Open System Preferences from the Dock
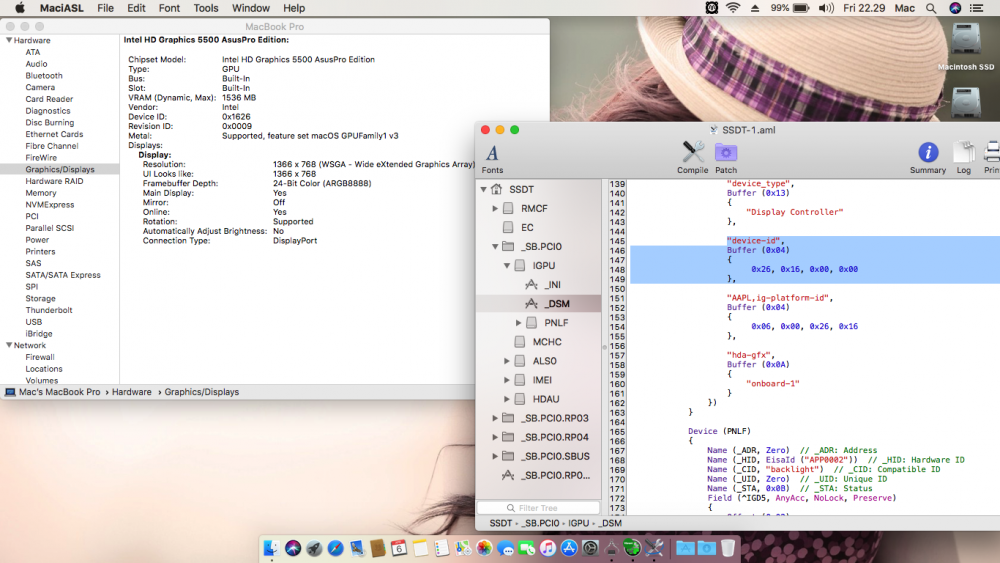 point(590,548)
